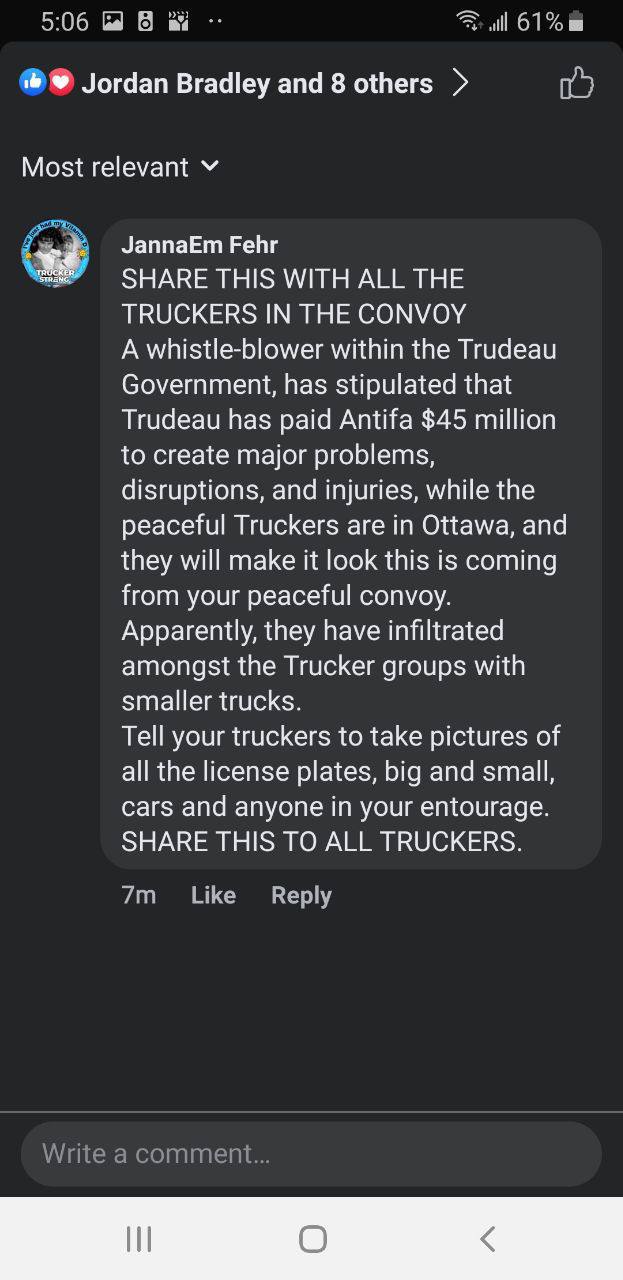Tap the Wi-Fi status icon
The image size is (623, 1280).
[467, 21]
